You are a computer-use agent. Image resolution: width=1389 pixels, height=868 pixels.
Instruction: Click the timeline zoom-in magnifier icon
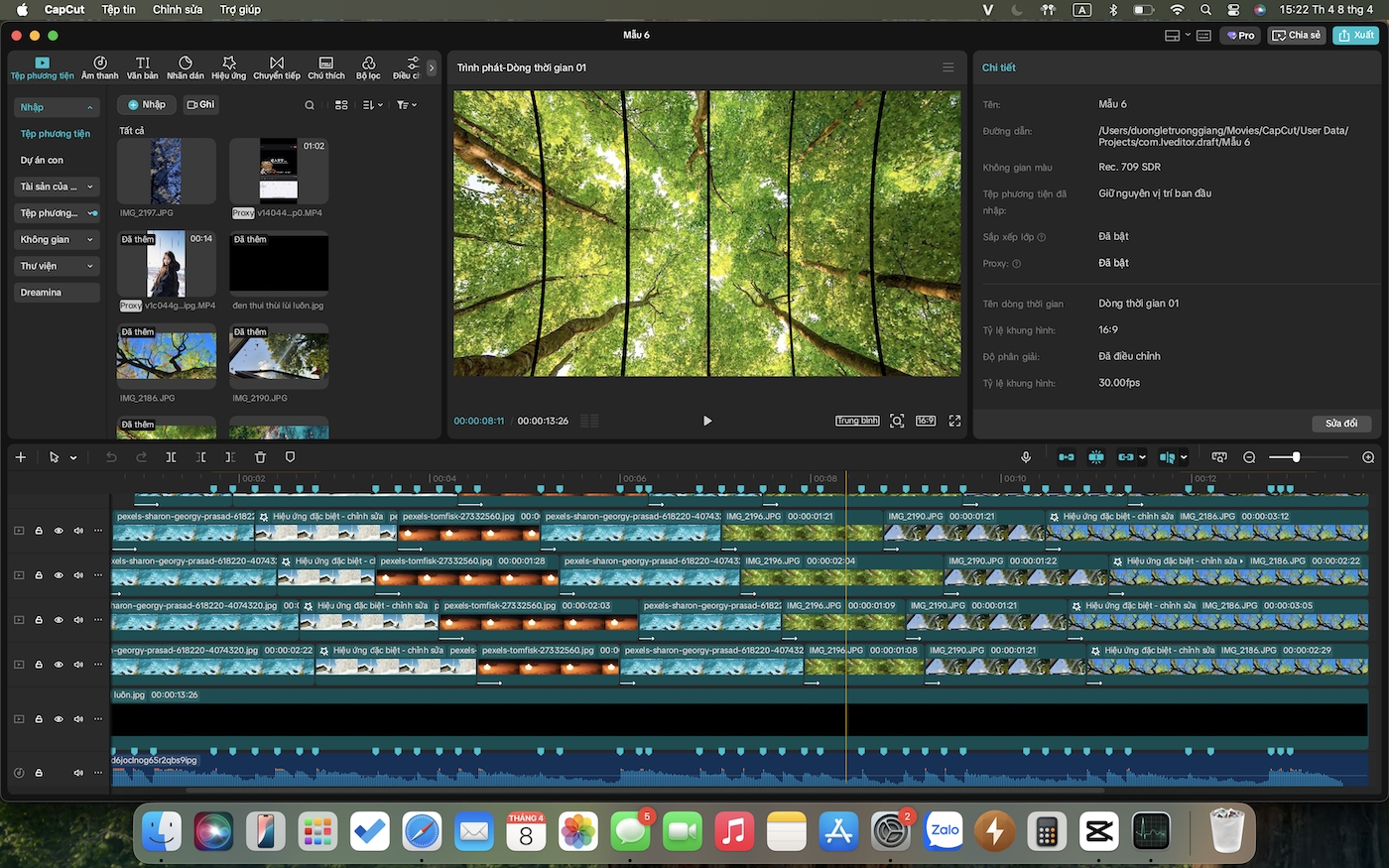point(1368,457)
